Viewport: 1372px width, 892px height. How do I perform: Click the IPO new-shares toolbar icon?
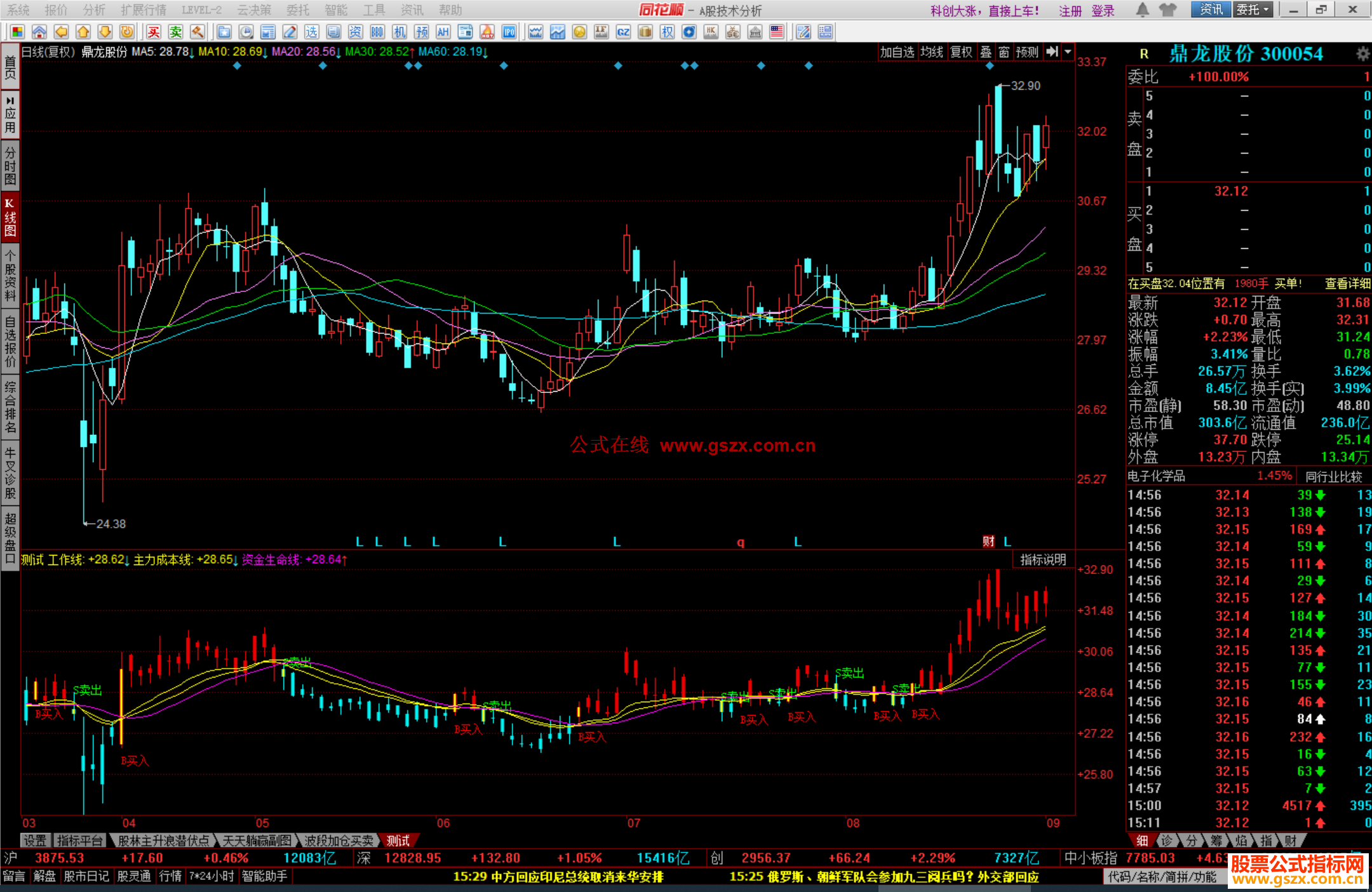509,32
